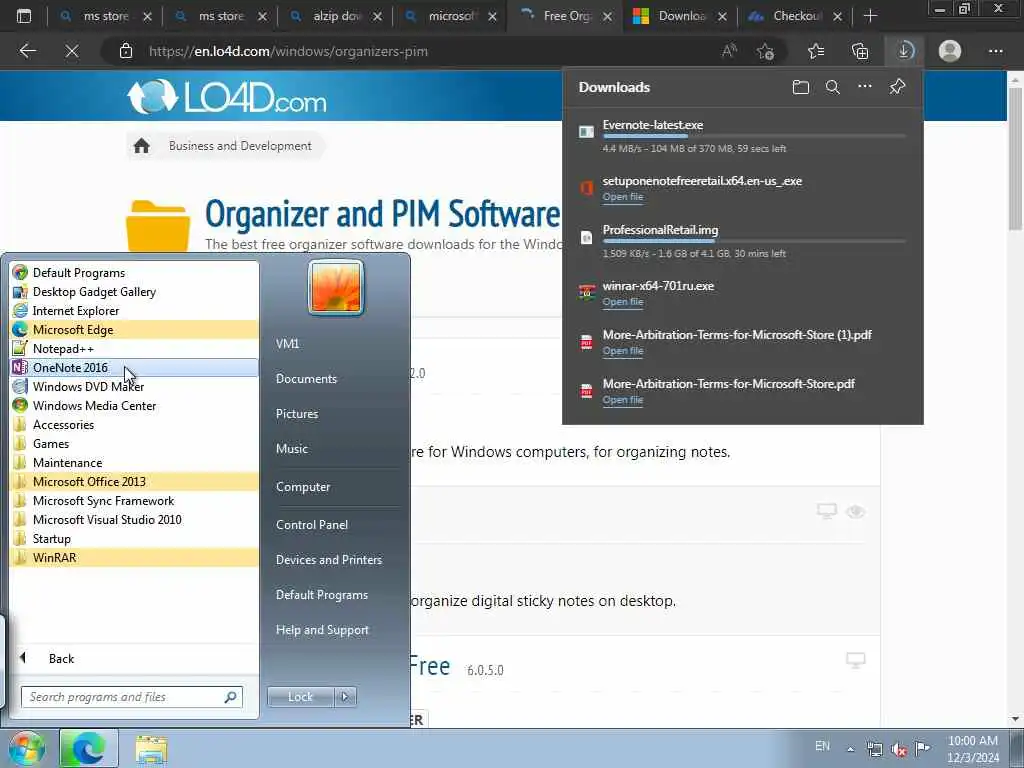Open Devices and Printers

(328, 560)
